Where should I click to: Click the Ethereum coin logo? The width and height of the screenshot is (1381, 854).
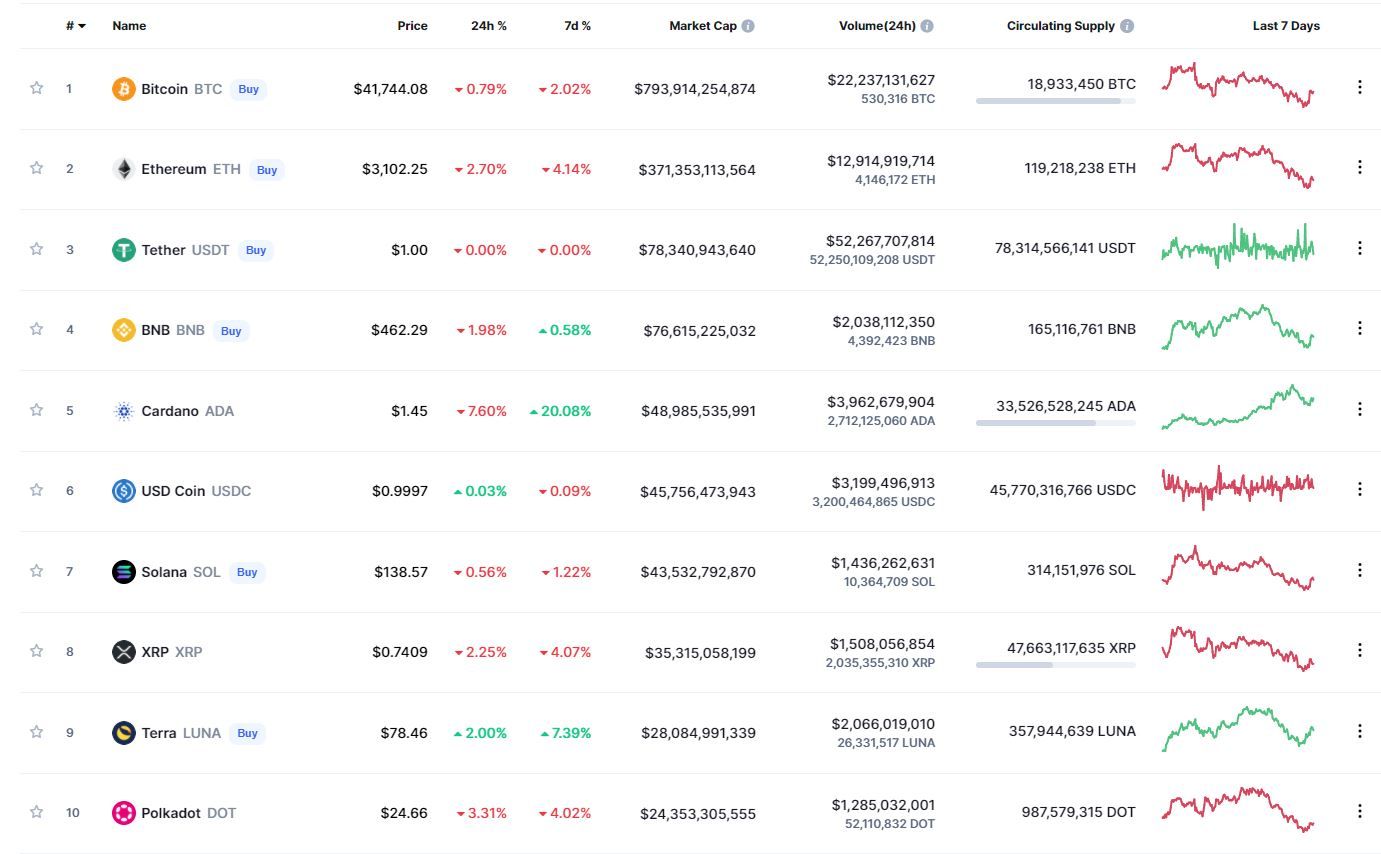click(123, 169)
